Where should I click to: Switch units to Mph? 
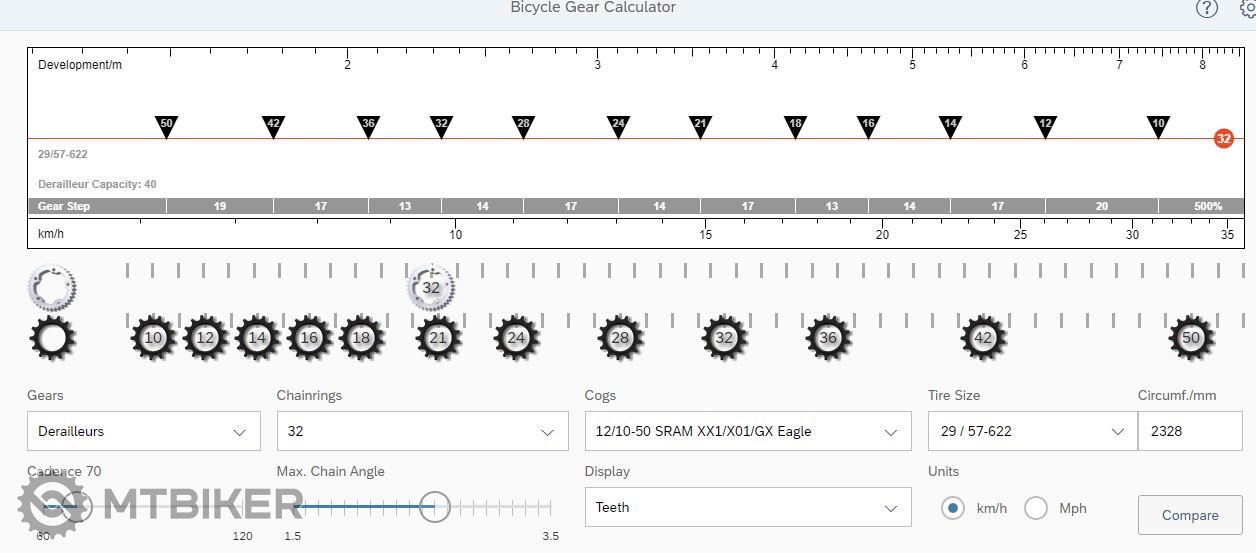pyautogui.click(x=1036, y=508)
